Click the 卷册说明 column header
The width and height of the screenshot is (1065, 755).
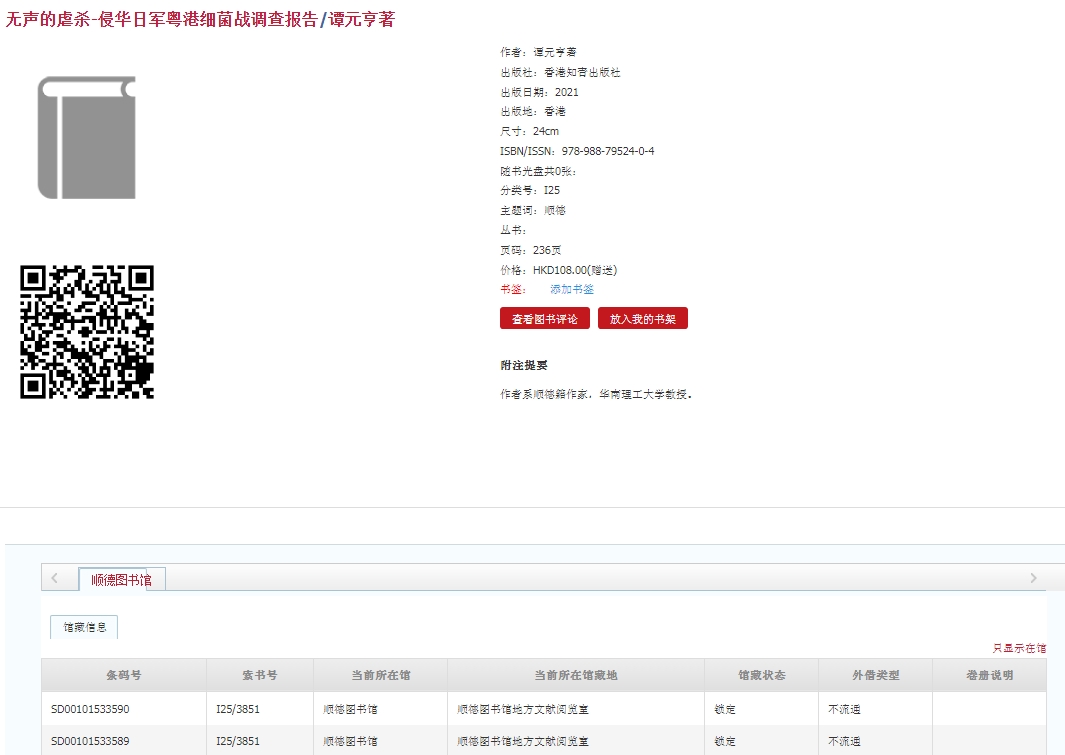[x=990, y=675]
